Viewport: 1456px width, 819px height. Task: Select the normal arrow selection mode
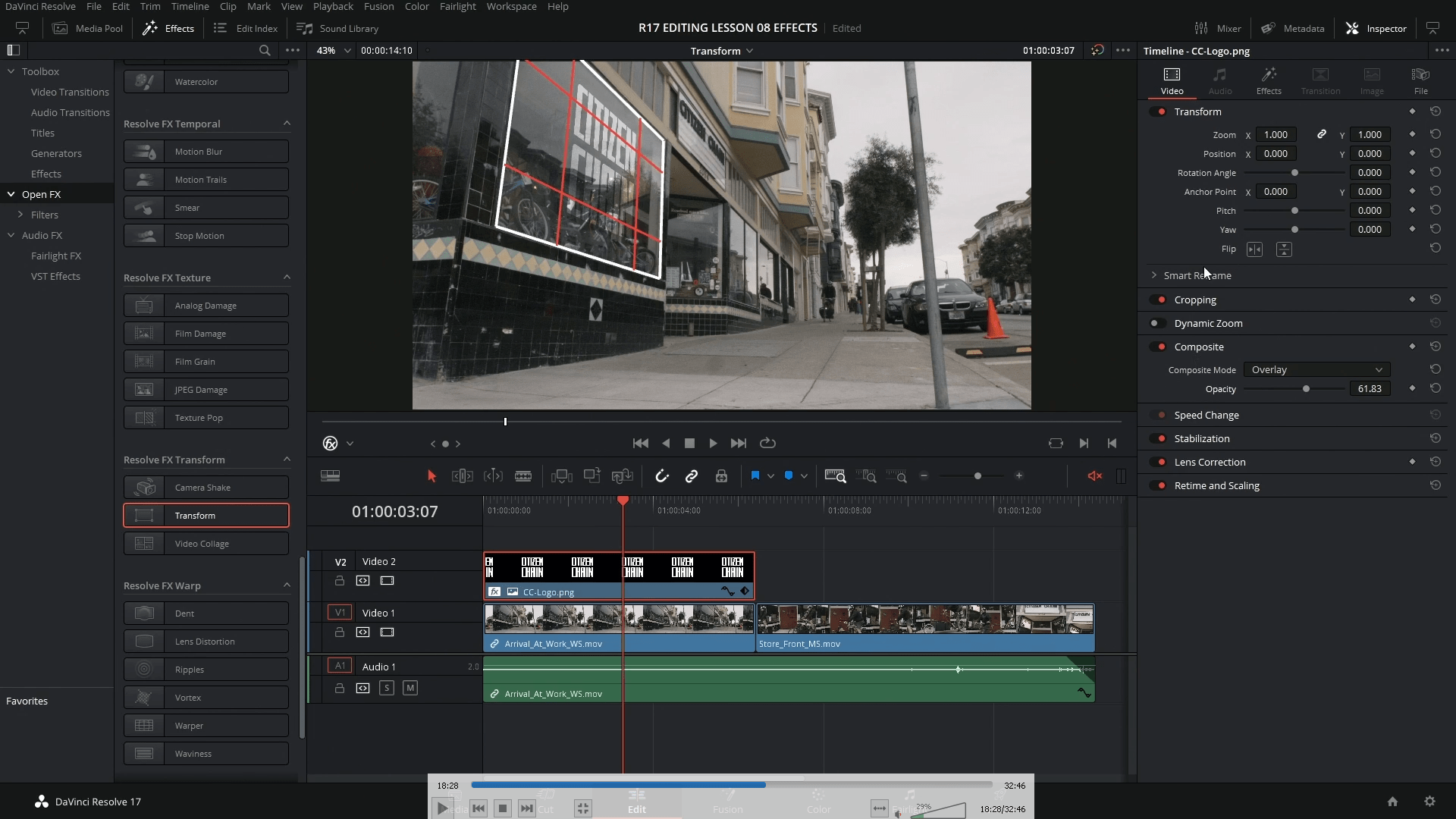(x=431, y=476)
